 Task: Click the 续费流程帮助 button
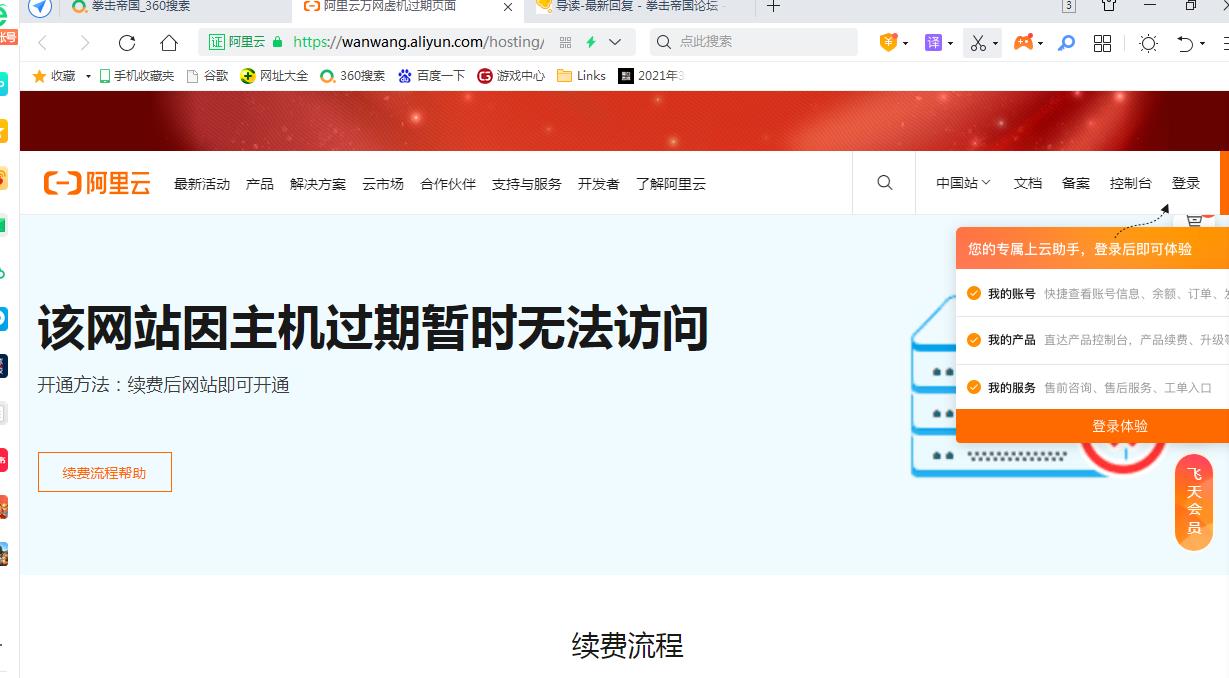click(105, 472)
